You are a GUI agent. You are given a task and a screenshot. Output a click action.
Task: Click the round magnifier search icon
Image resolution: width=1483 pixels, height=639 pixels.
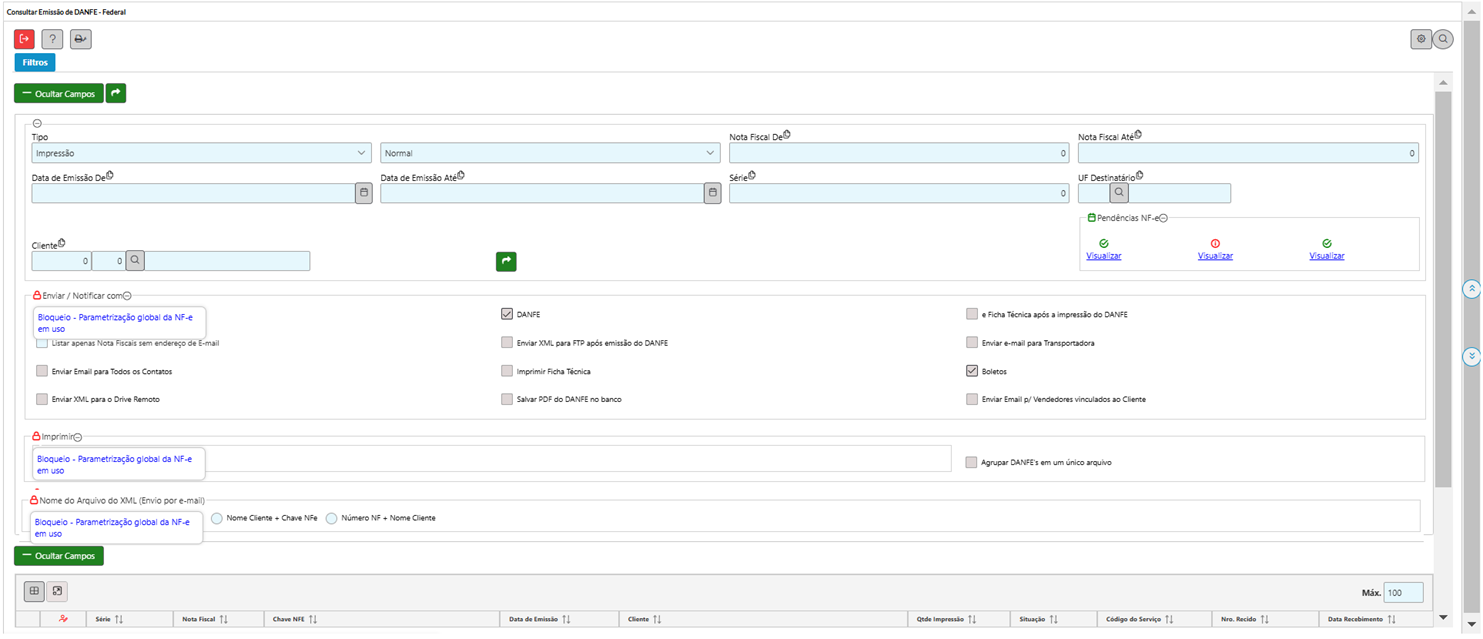click(1443, 39)
